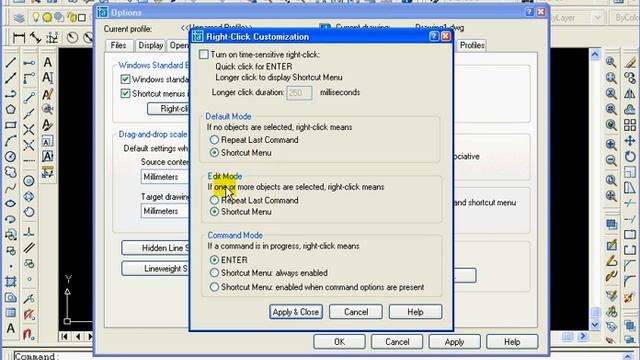Image resolution: width=640 pixels, height=360 pixels.
Task: Choose the Snap to Center icon
Action: tap(29, 181)
